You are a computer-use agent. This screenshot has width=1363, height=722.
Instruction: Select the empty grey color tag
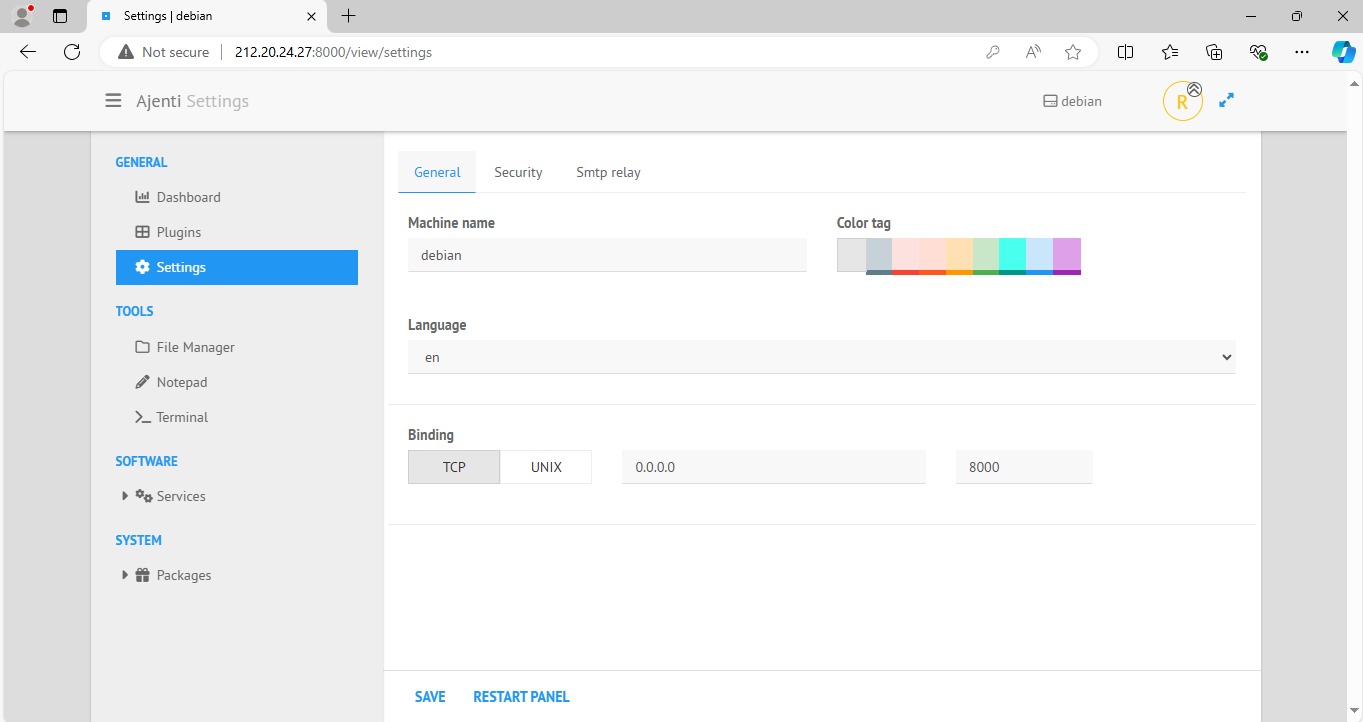click(851, 255)
